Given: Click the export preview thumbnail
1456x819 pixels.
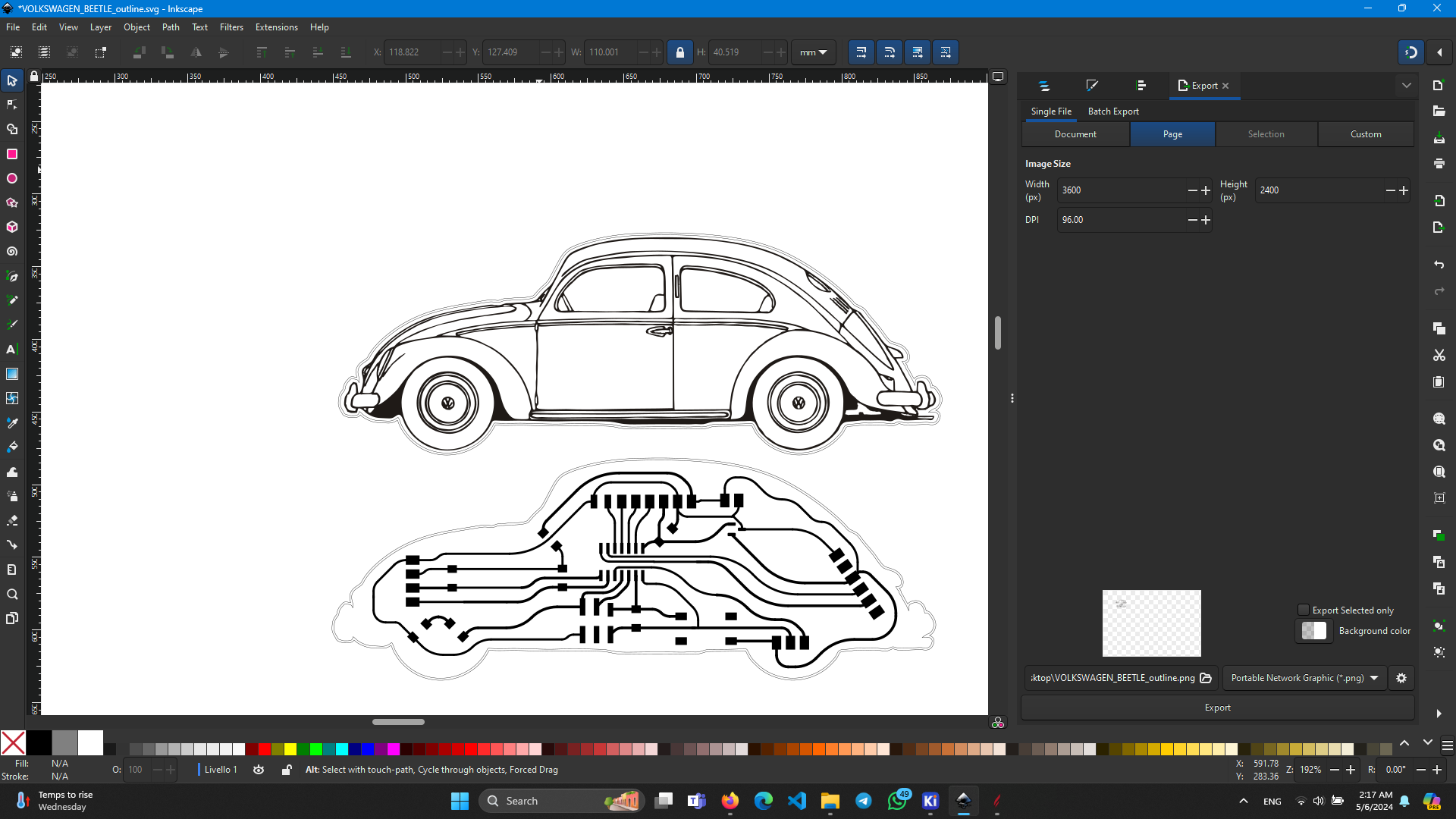Looking at the screenshot, I should (x=1151, y=623).
